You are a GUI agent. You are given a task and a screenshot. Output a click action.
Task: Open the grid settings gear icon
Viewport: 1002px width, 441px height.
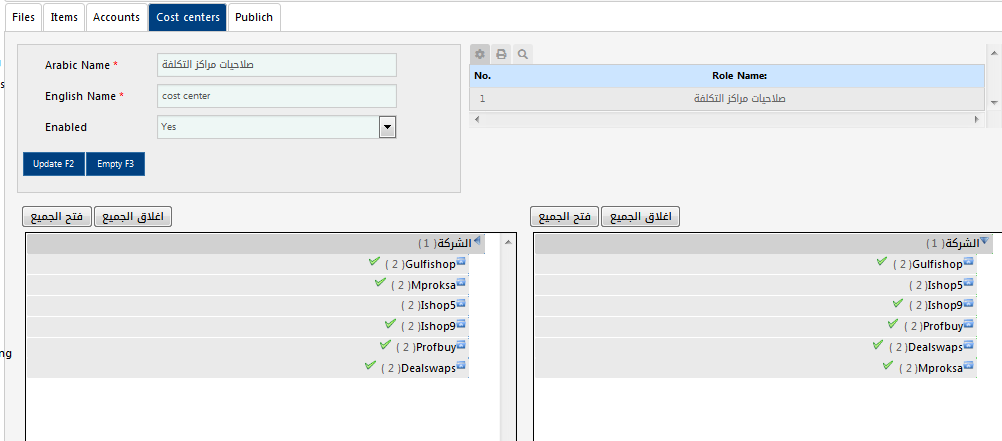[x=480, y=54]
